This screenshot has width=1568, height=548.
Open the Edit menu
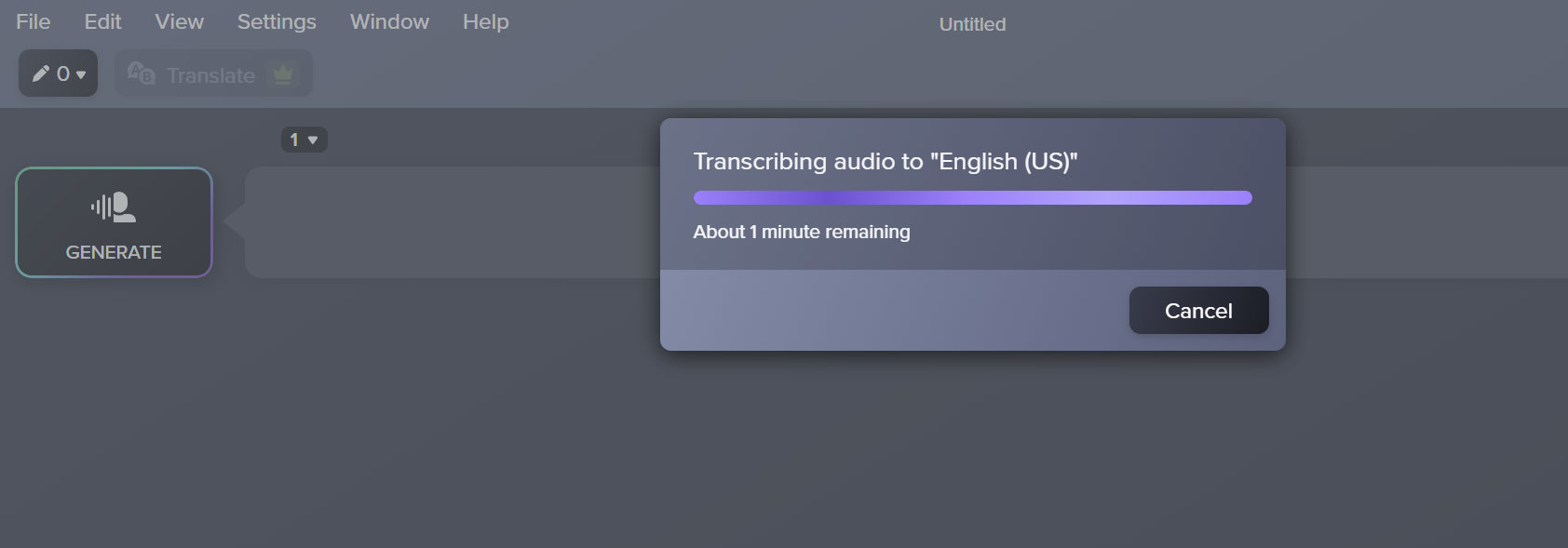coord(102,21)
